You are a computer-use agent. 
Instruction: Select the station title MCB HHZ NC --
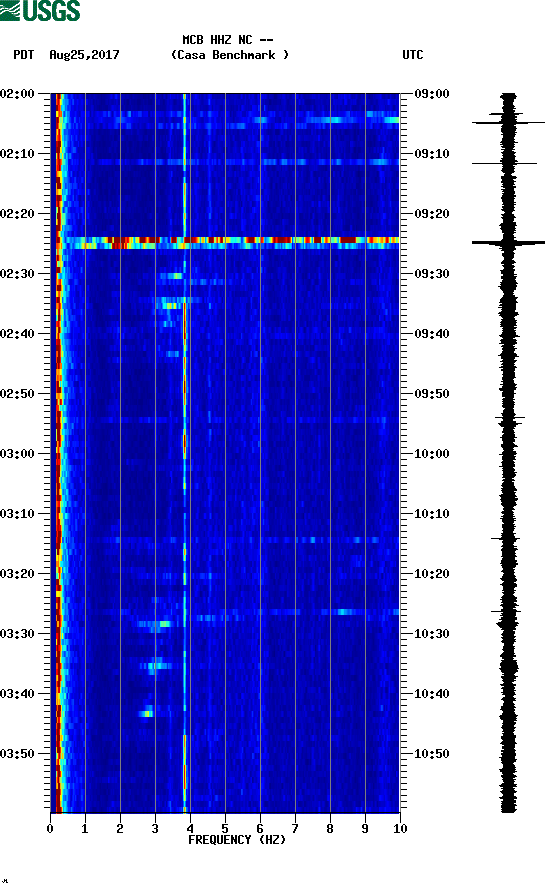228,40
